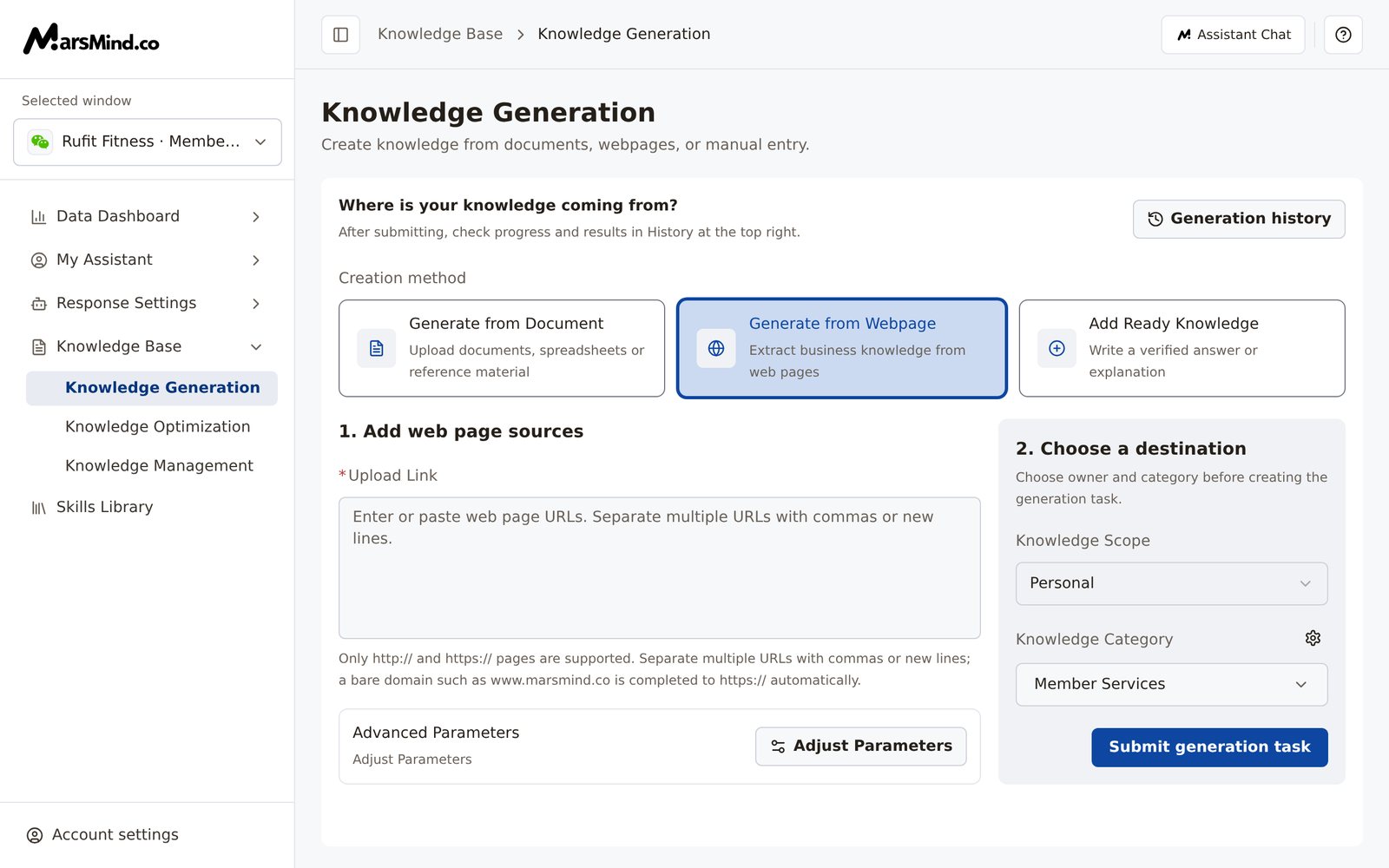Click the document icon in Generate from Document

point(377,348)
